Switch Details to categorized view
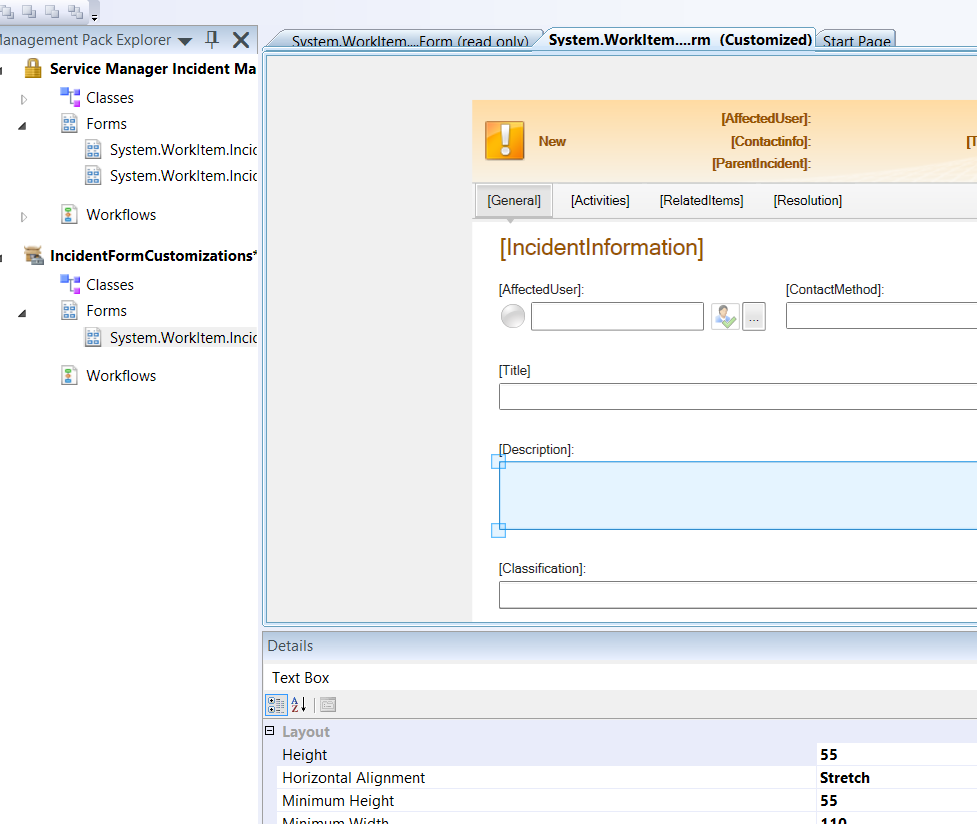977x824 pixels. (x=276, y=704)
